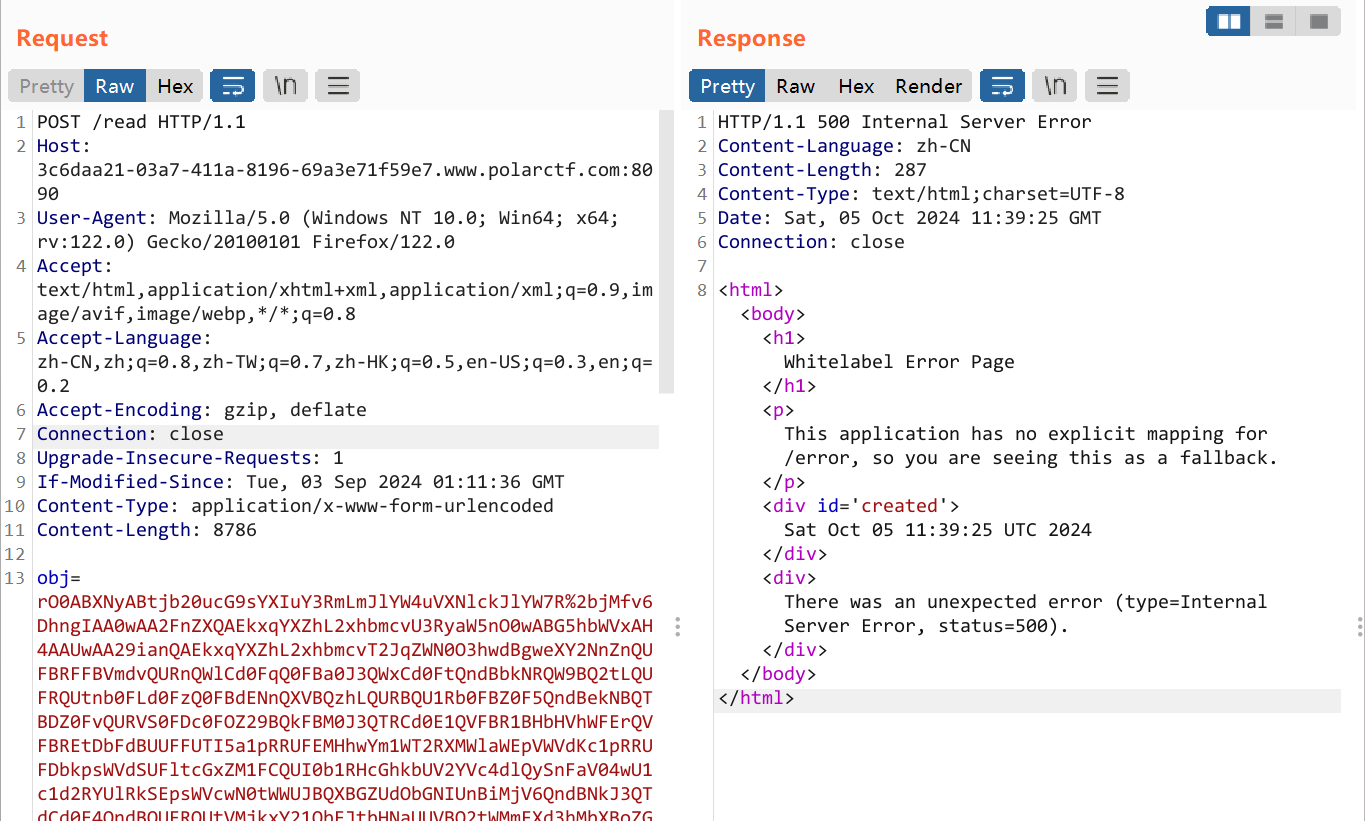The image size is (1365, 821).
Task: Click the 'Content-Length: 8786' line
Action: pyautogui.click(x=147, y=530)
